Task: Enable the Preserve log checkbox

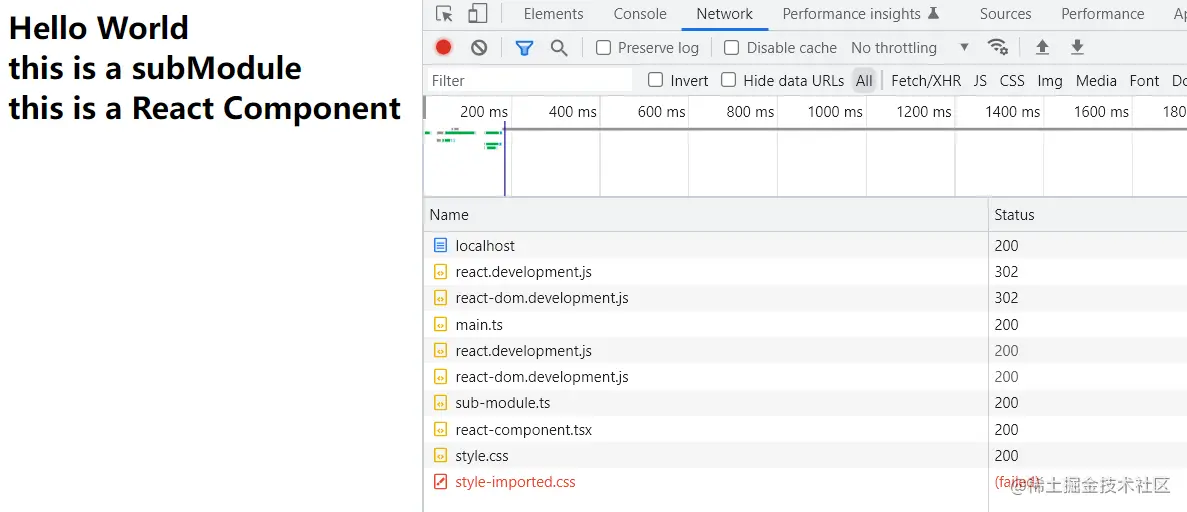Action: (603, 48)
